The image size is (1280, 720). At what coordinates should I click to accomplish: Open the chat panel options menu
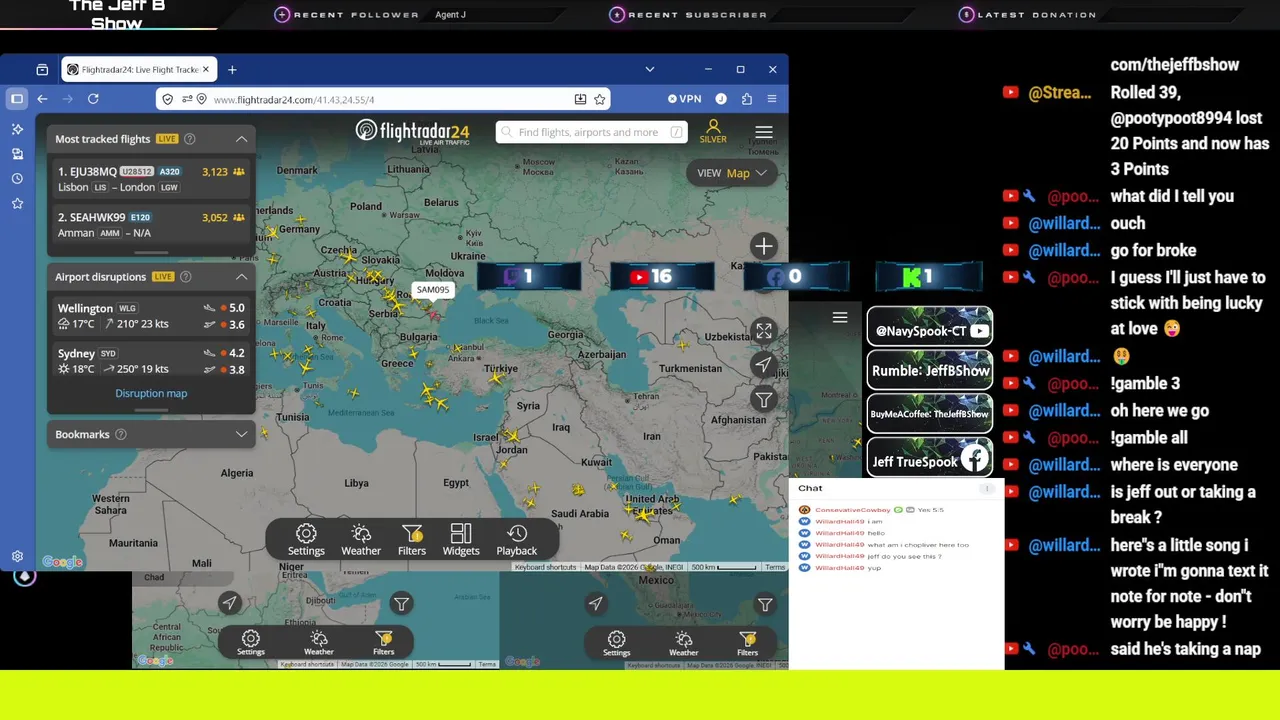click(x=987, y=489)
